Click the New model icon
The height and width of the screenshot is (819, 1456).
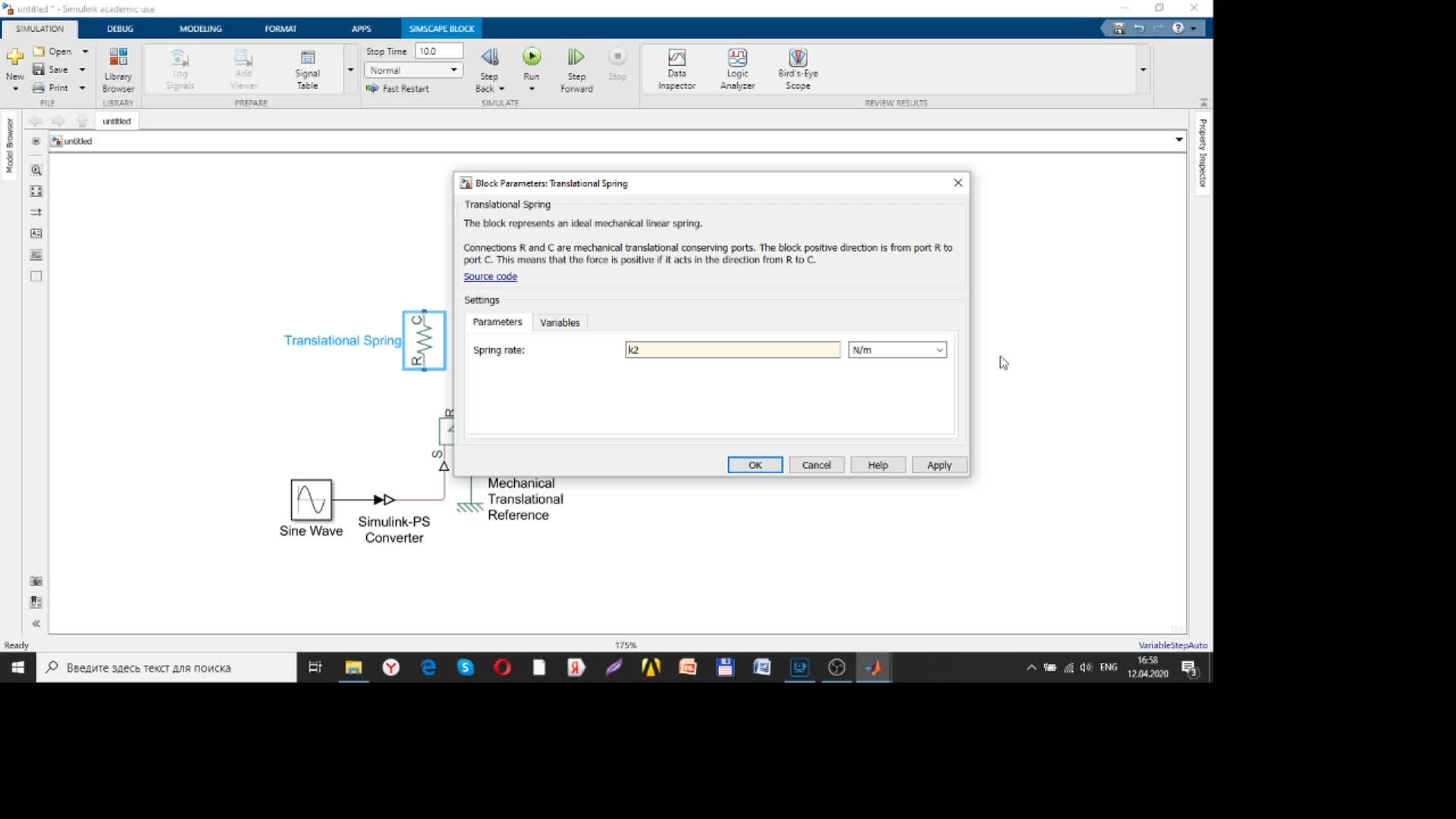click(x=14, y=58)
